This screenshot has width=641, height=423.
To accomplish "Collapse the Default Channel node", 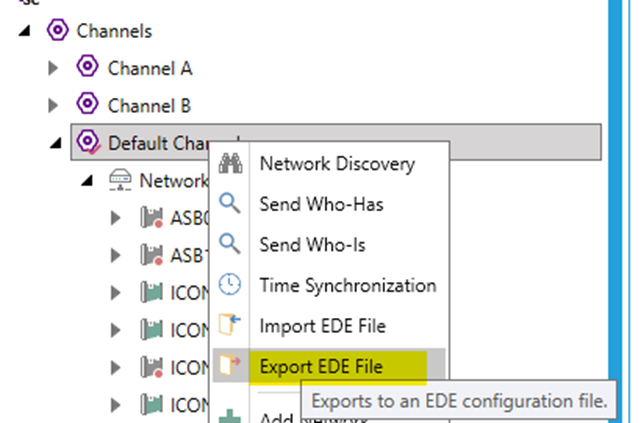I will (56, 143).
